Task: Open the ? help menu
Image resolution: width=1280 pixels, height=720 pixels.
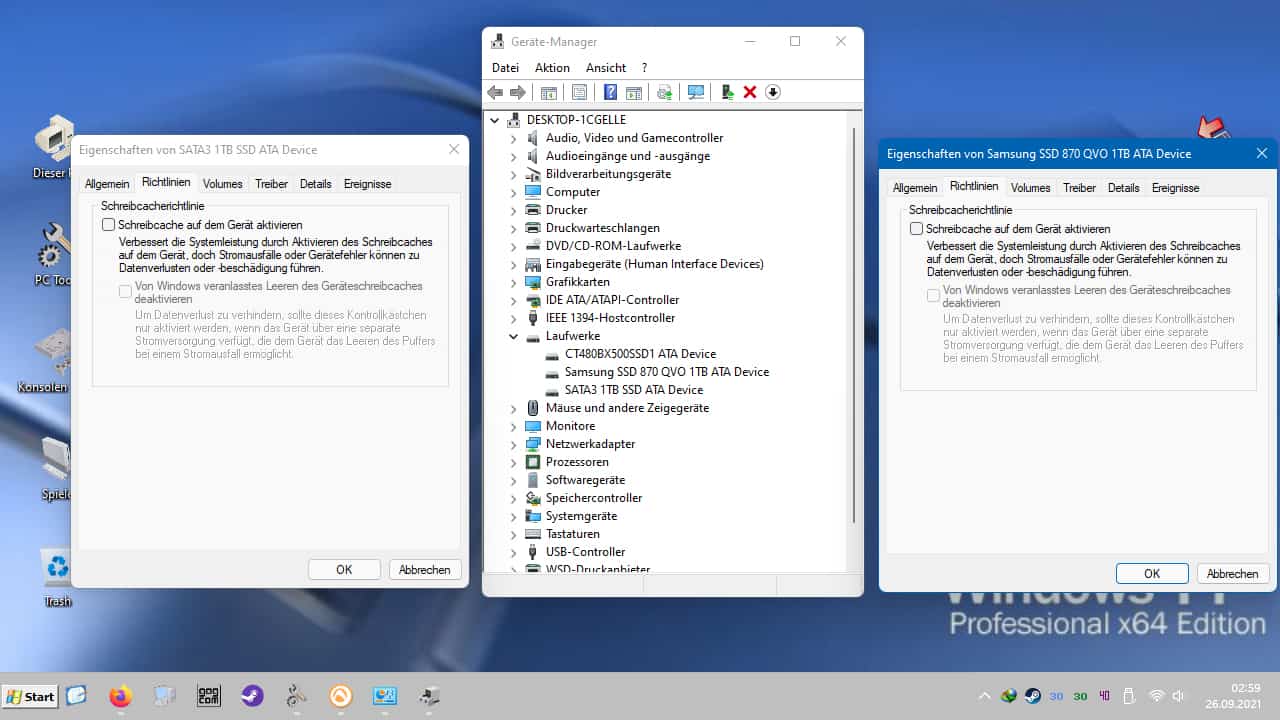Action: pyautogui.click(x=644, y=68)
